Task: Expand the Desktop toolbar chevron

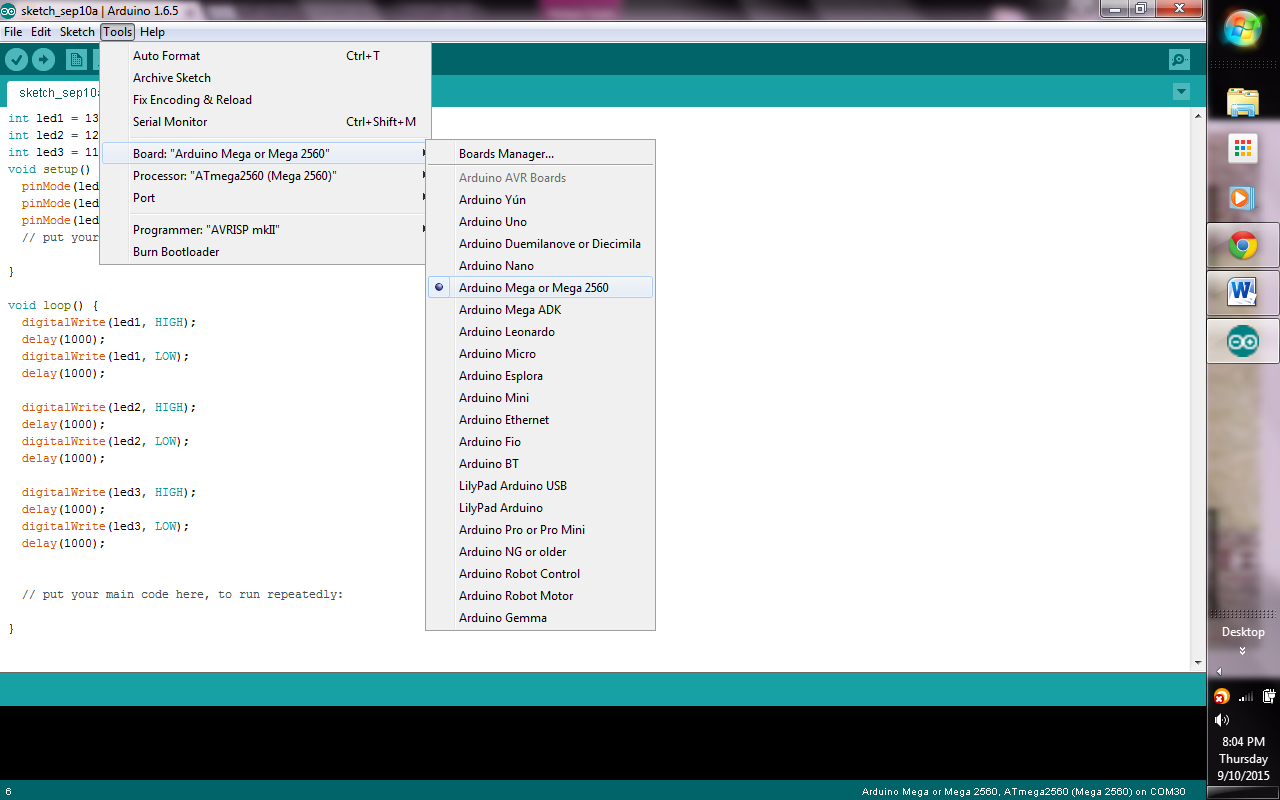Action: click(x=1242, y=650)
